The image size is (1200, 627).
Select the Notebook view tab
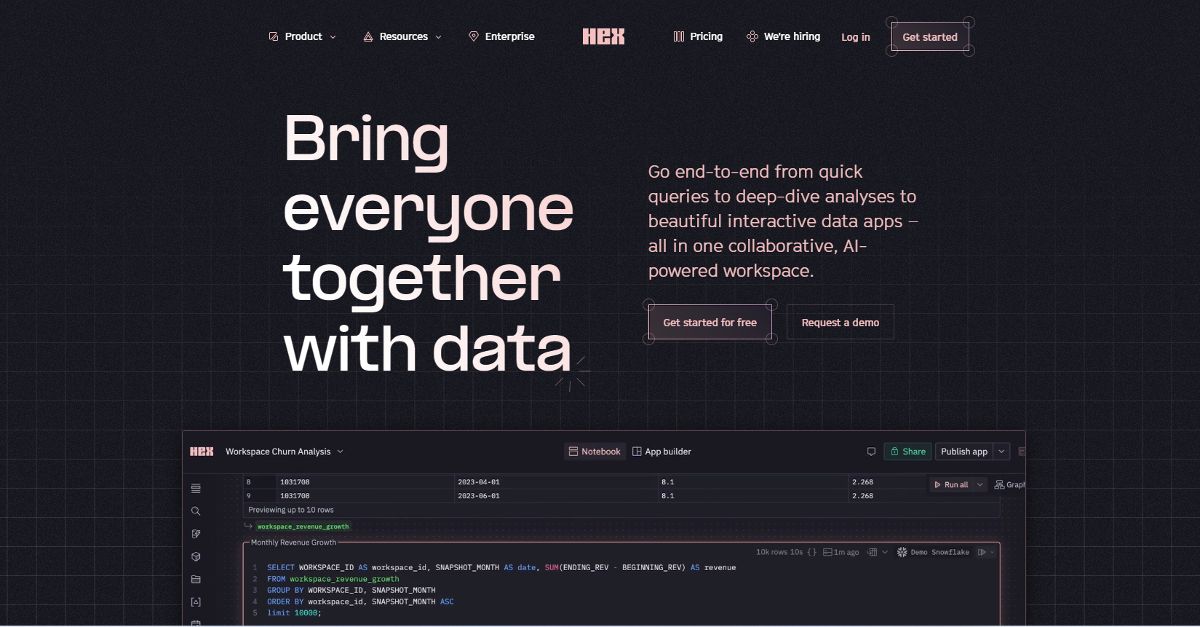click(x=595, y=451)
